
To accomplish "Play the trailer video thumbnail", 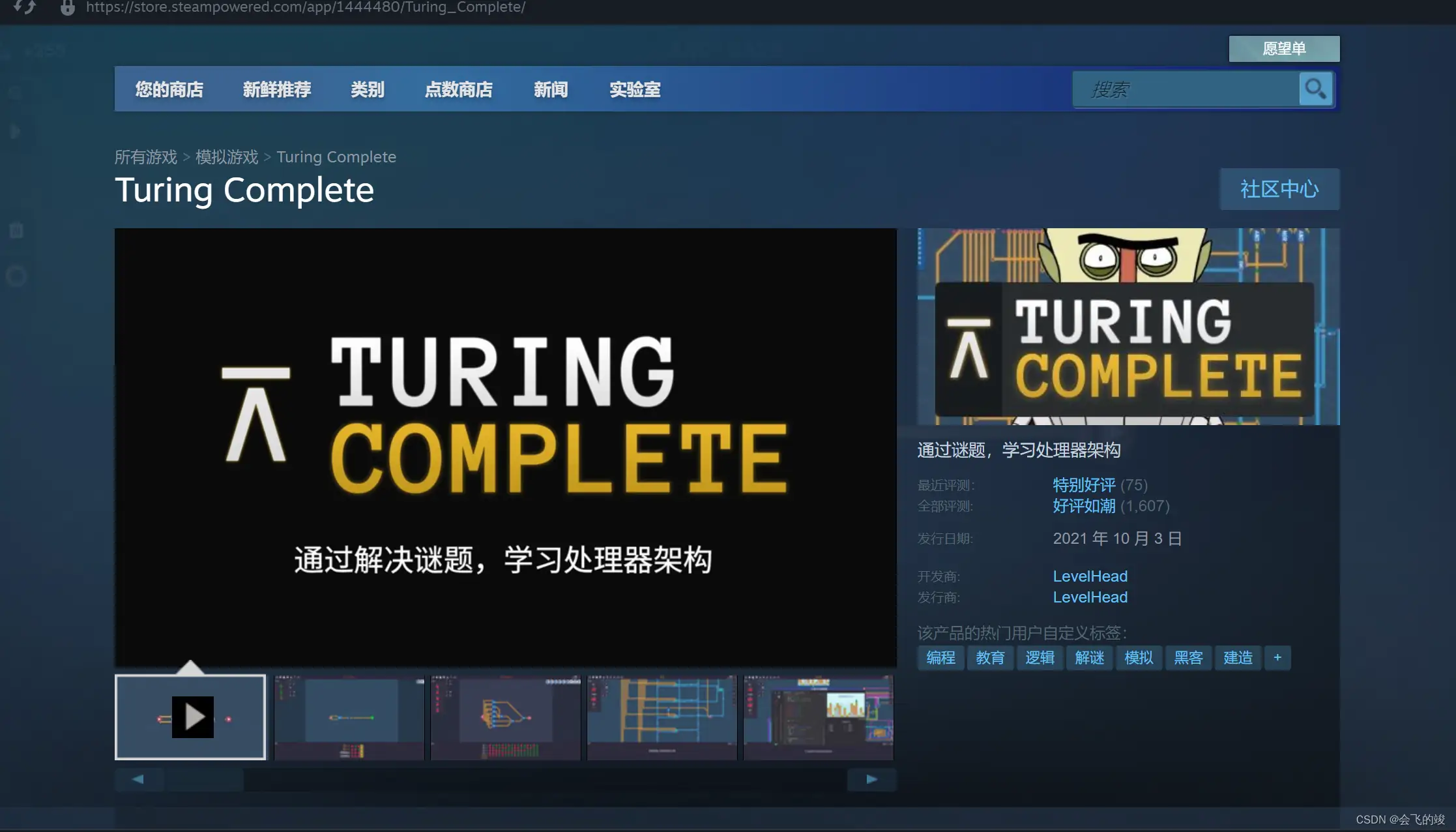I will [x=190, y=717].
